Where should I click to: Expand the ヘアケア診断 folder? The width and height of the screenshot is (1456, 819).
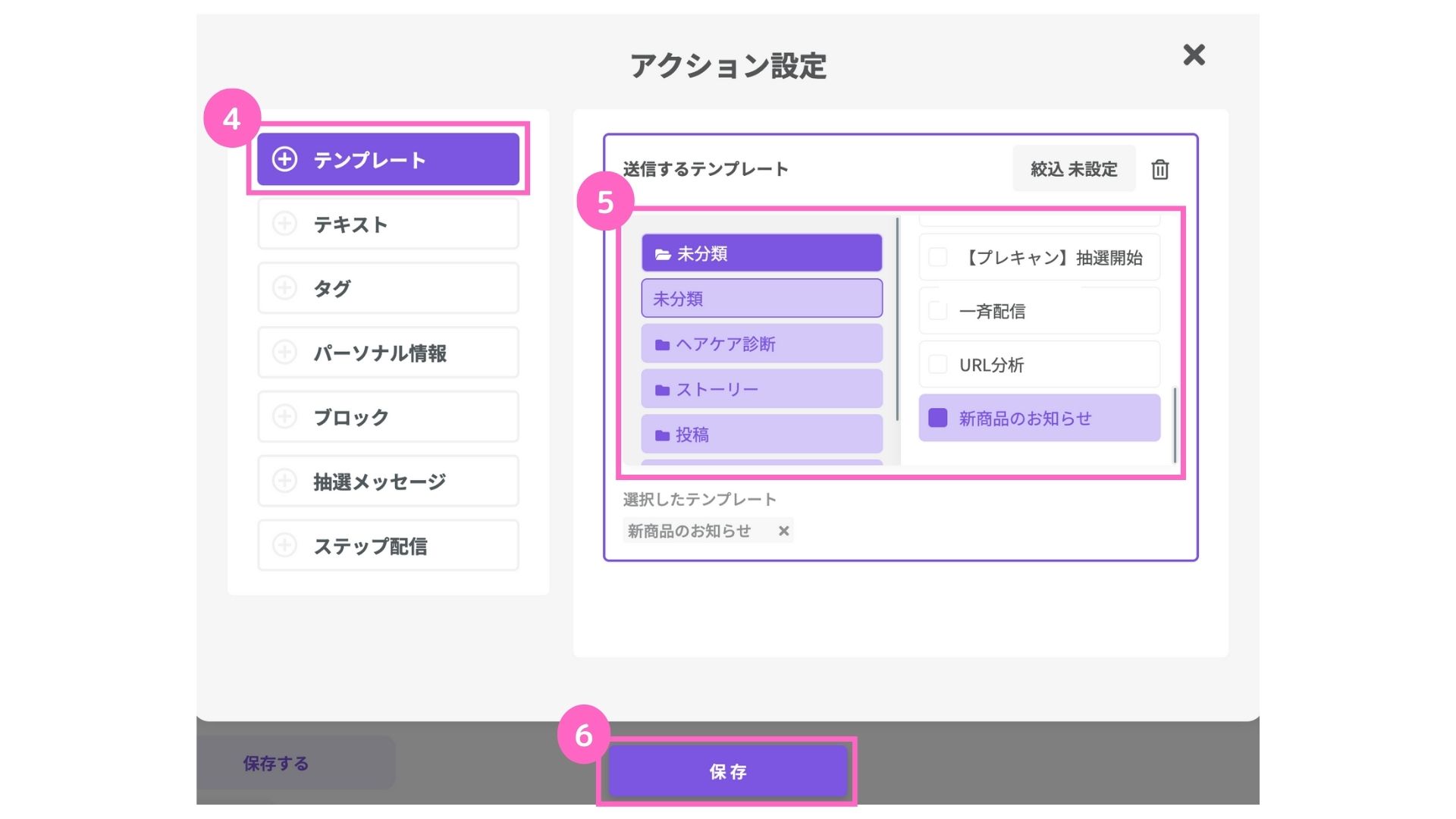click(x=761, y=344)
